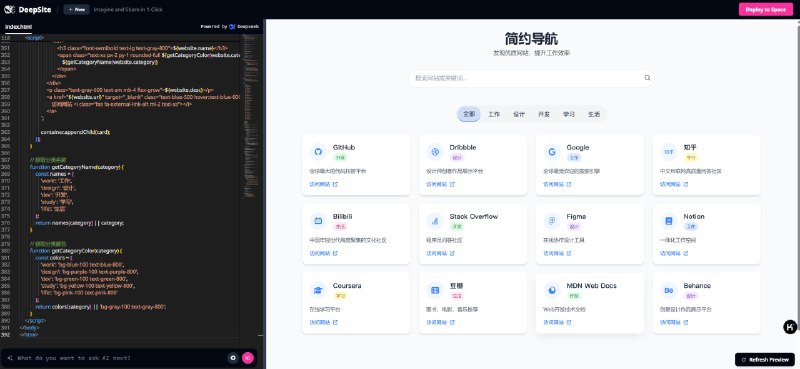Screen dimensions: 800x369
Task: Open the index.html editor tab
Action: pyautogui.click(x=18, y=27)
